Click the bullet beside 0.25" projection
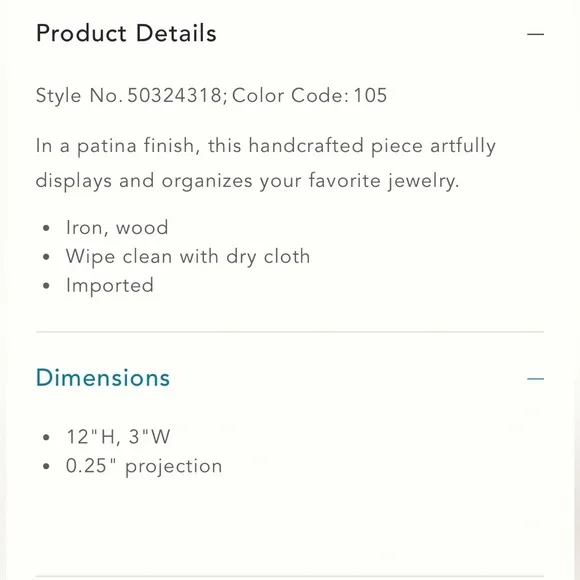 click(46, 466)
